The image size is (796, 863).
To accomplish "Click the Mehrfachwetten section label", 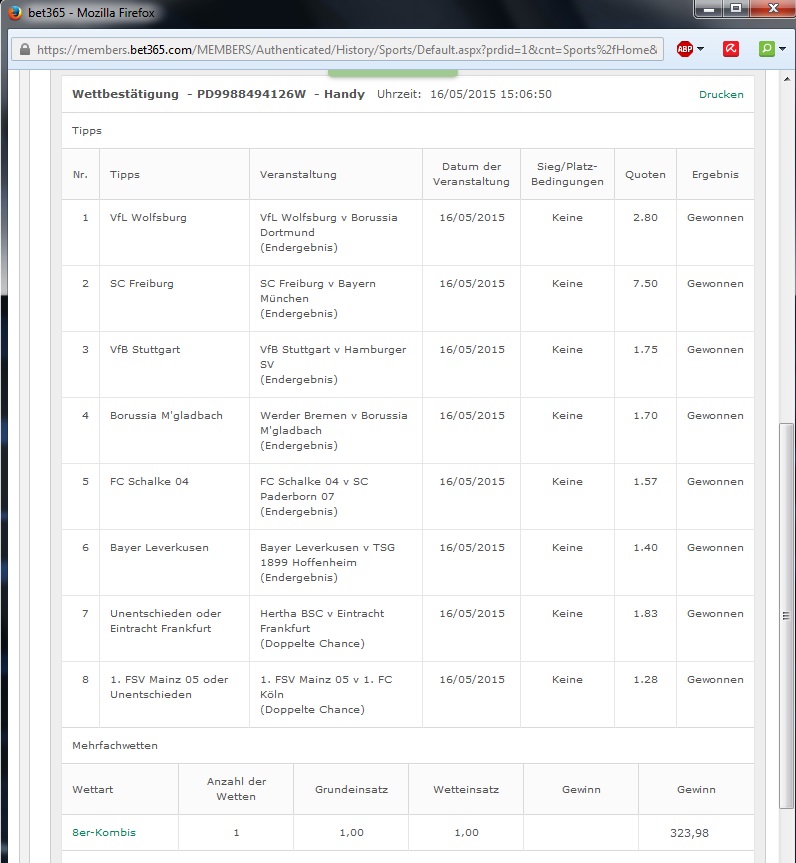I will (x=115, y=745).
